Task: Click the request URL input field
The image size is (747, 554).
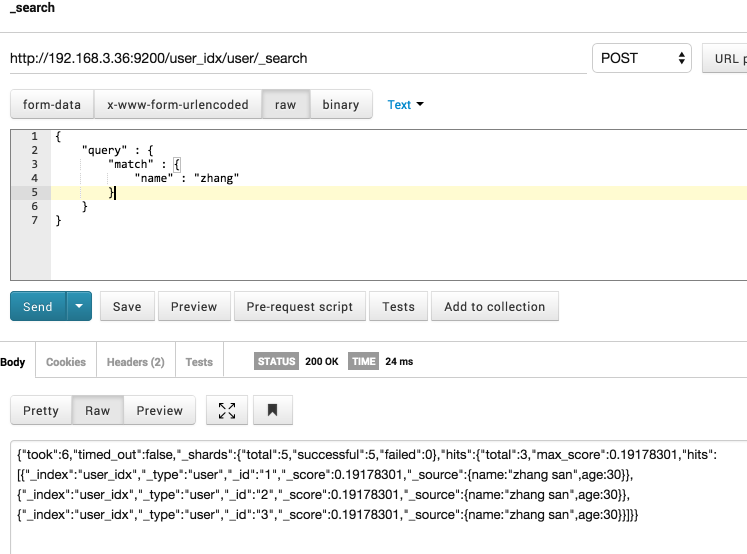Action: [x=298, y=59]
